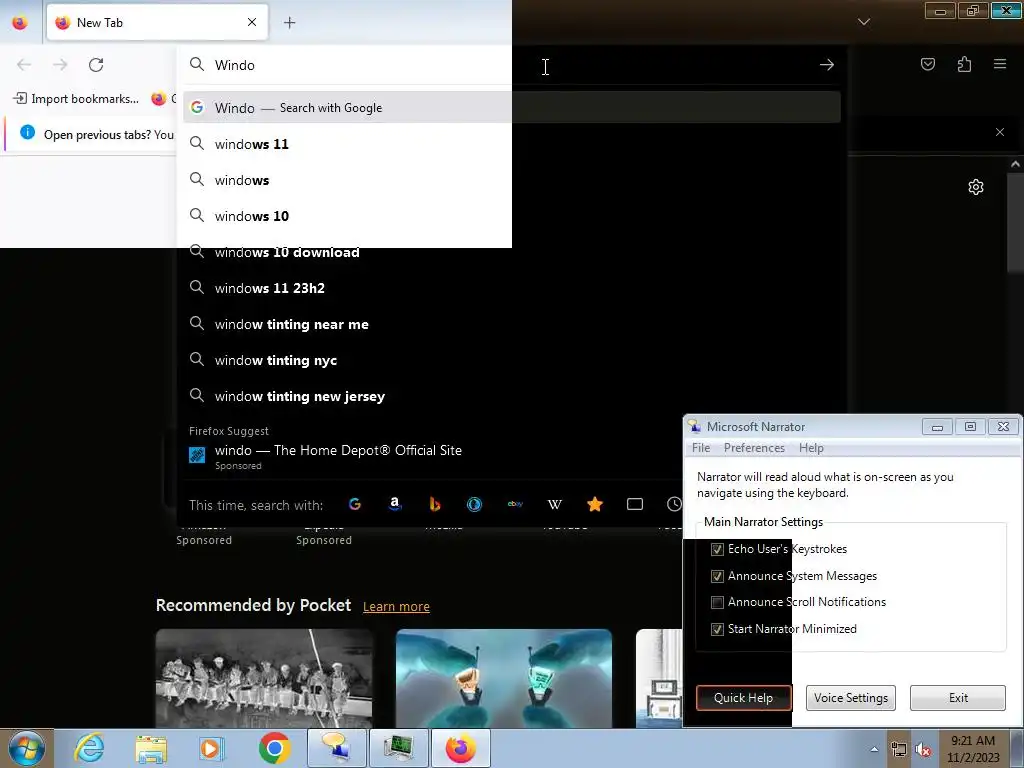Search this time with Amazon
1024x768 pixels.
394,504
